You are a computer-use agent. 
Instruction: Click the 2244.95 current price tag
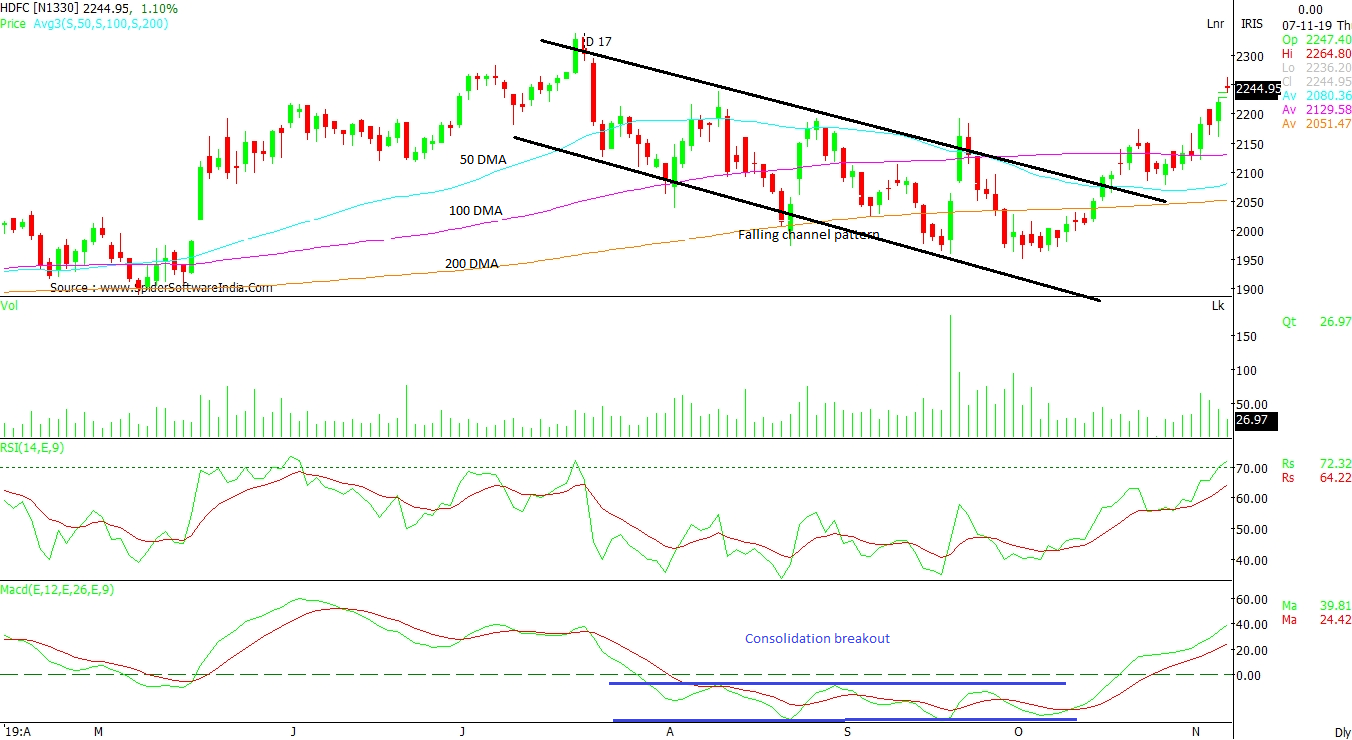point(1257,89)
